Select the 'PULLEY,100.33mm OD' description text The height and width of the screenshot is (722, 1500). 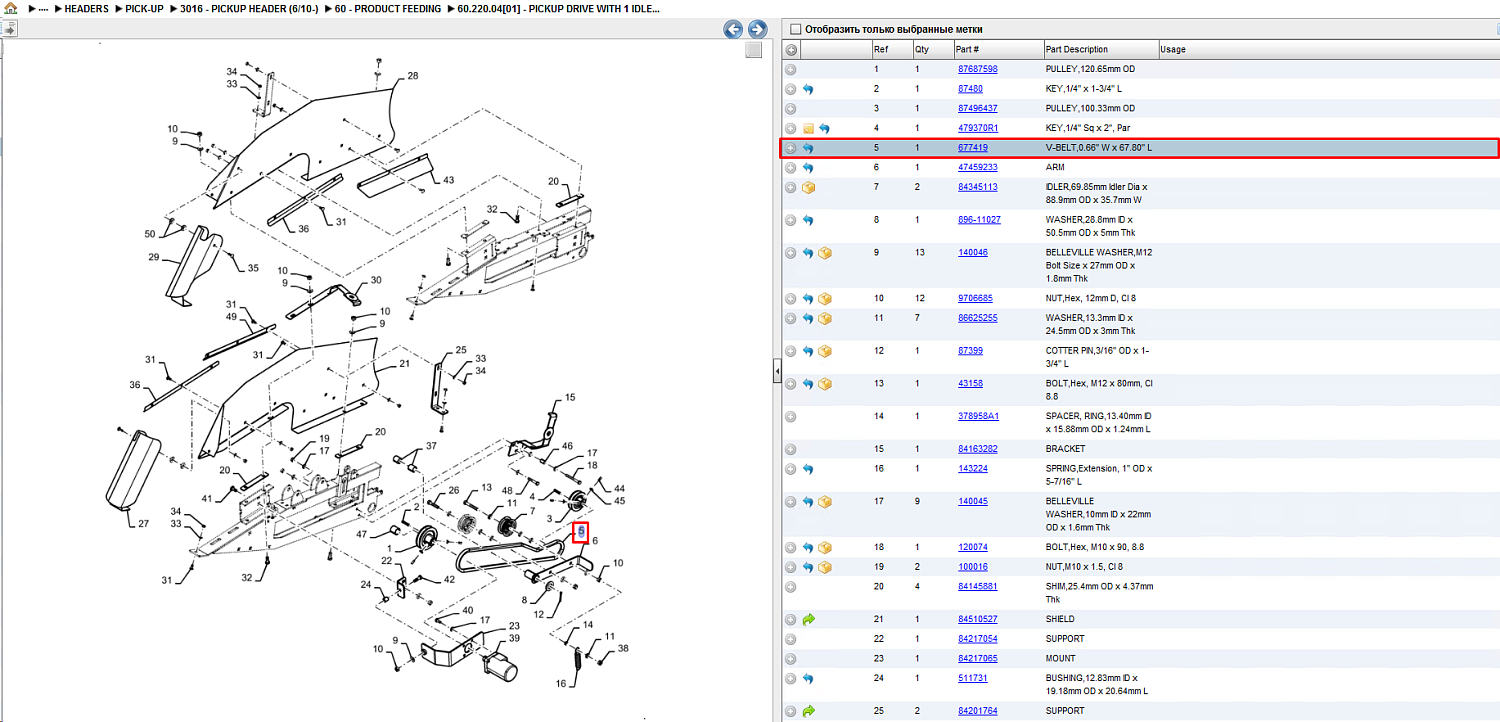[x=1091, y=108]
